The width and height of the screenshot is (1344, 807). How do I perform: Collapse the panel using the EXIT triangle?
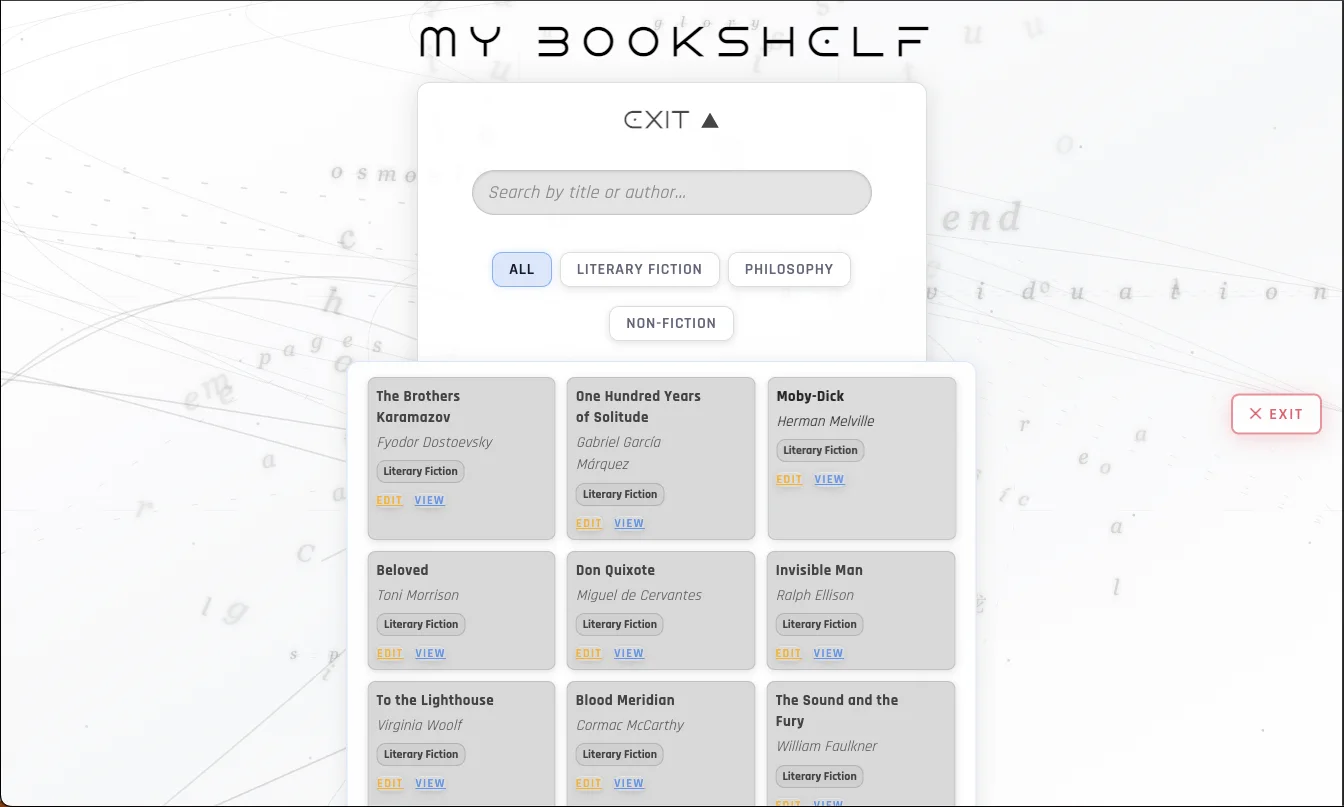[x=671, y=120]
